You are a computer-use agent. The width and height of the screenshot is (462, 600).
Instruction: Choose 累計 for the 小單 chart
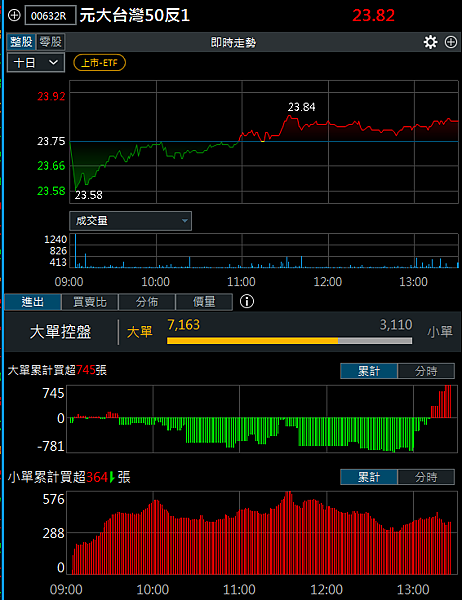point(369,477)
